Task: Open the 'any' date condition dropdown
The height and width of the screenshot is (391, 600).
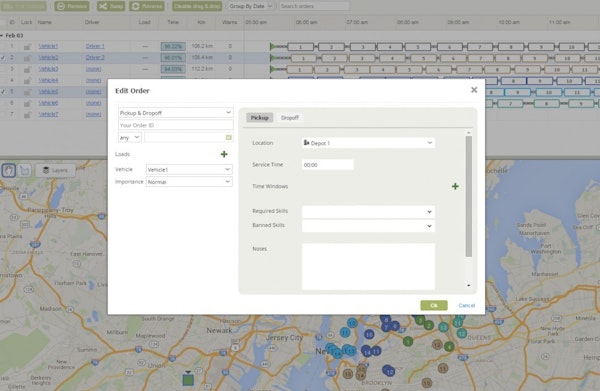Action: point(130,137)
